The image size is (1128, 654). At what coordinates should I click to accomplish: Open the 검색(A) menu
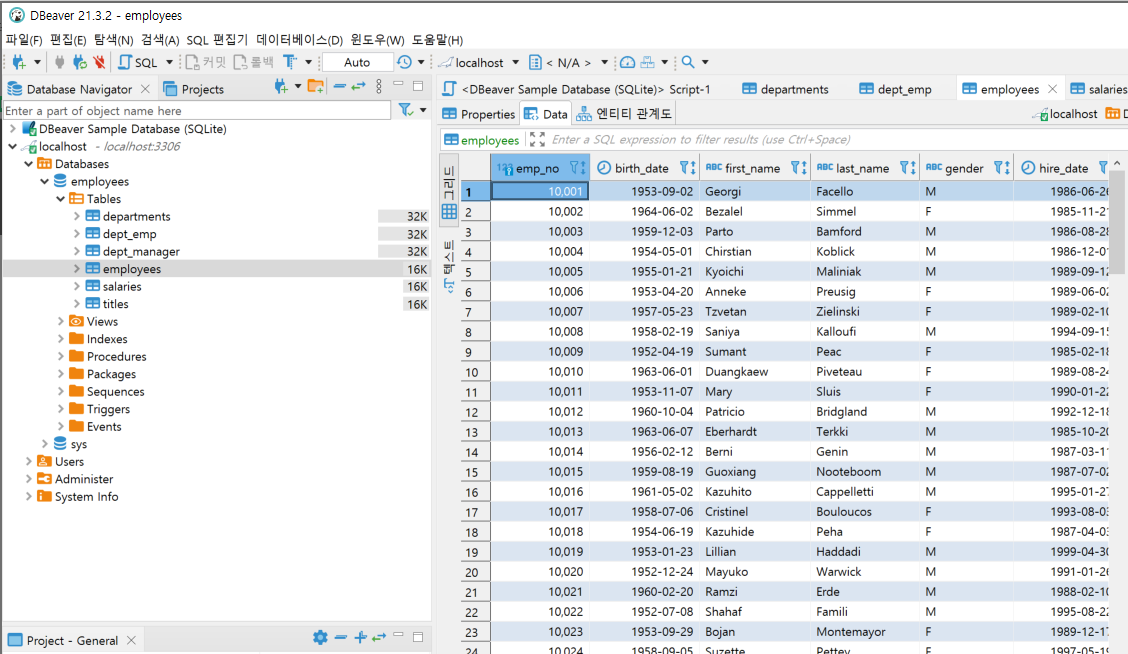(x=160, y=40)
